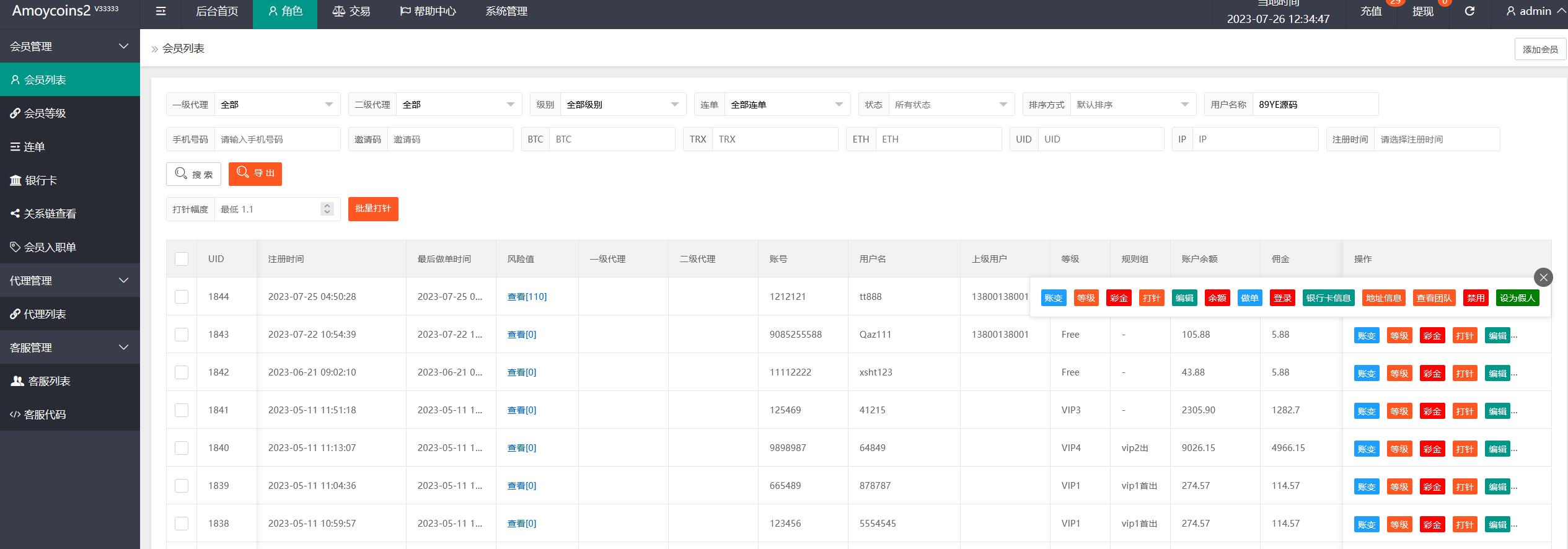Click 查看[110] risk value link
Image resolution: width=1568 pixels, height=549 pixels.
pyautogui.click(x=527, y=297)
